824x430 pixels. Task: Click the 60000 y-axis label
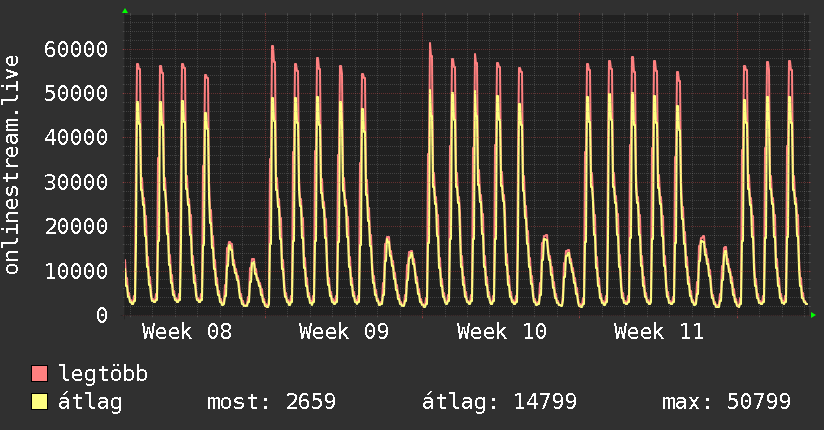tap(76, 49)
